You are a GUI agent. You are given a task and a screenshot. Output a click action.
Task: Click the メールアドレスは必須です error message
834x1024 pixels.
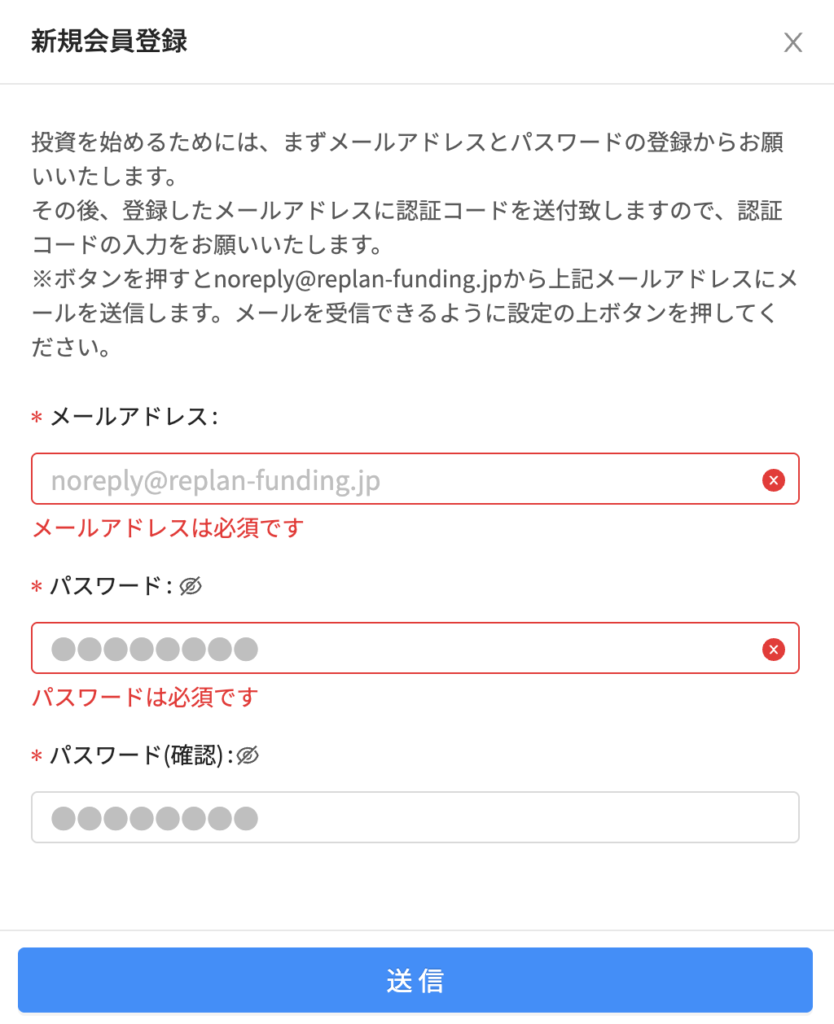point(167,528)
